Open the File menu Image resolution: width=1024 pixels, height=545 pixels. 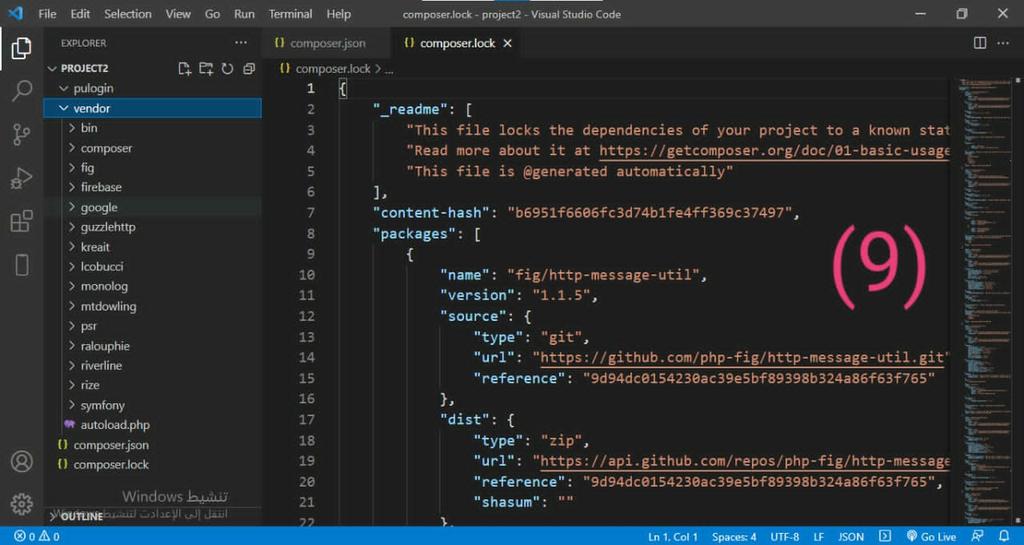pos(47,14)
